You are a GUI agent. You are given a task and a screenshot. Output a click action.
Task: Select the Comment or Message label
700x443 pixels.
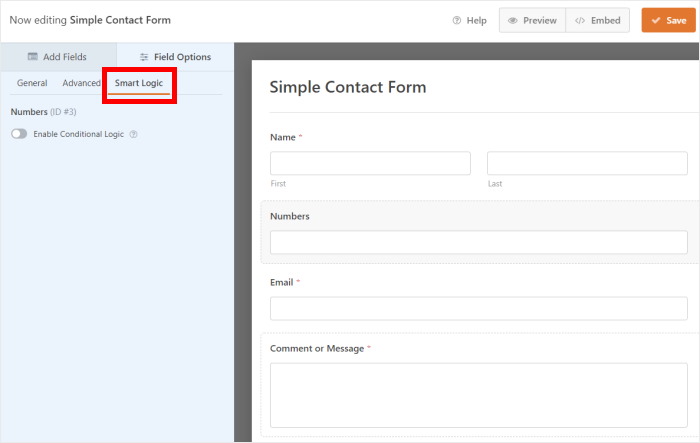coord(317,348)
